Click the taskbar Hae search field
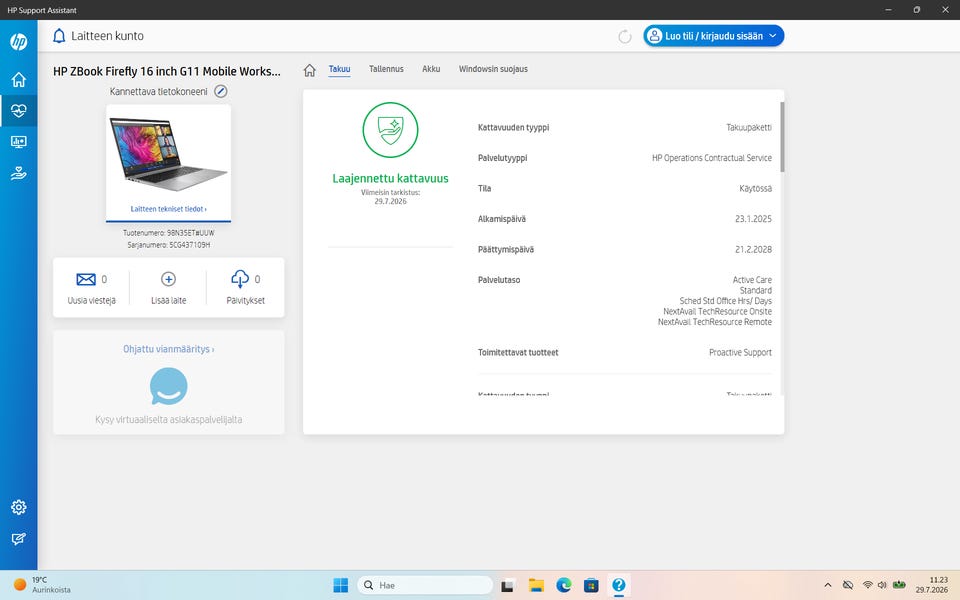The height and width of the screenshot is (600, 960). [x=425, y=585]
